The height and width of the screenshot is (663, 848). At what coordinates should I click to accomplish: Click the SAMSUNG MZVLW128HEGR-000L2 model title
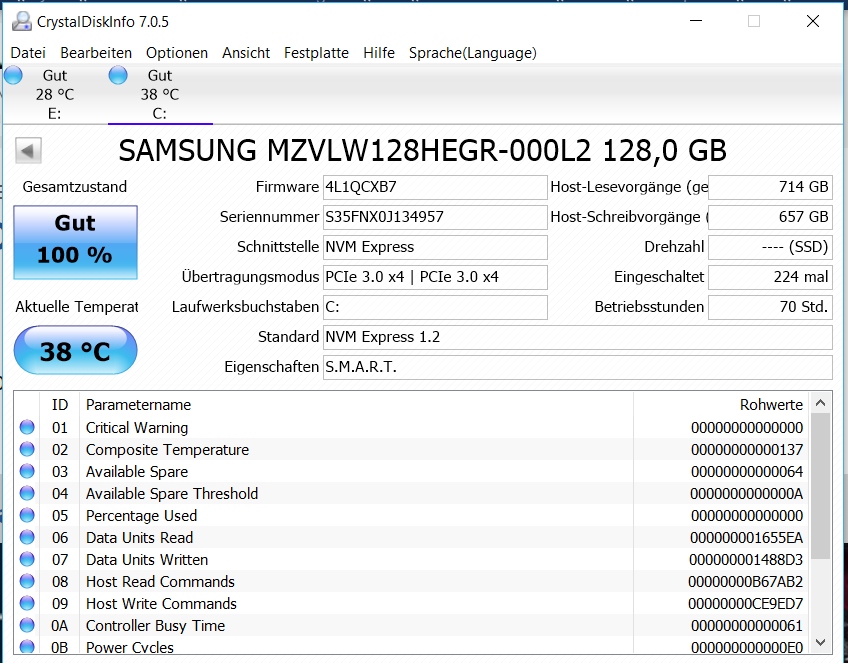coord(422,150)
